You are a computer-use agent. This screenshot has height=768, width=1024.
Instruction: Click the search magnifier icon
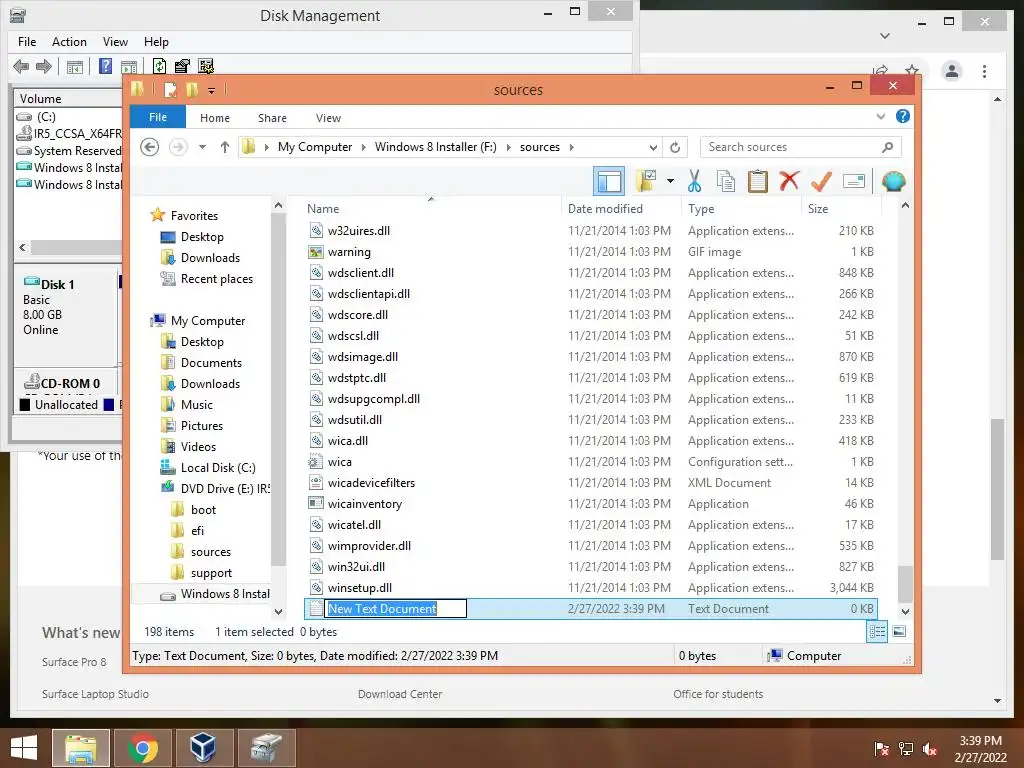[x=887, y=147]
